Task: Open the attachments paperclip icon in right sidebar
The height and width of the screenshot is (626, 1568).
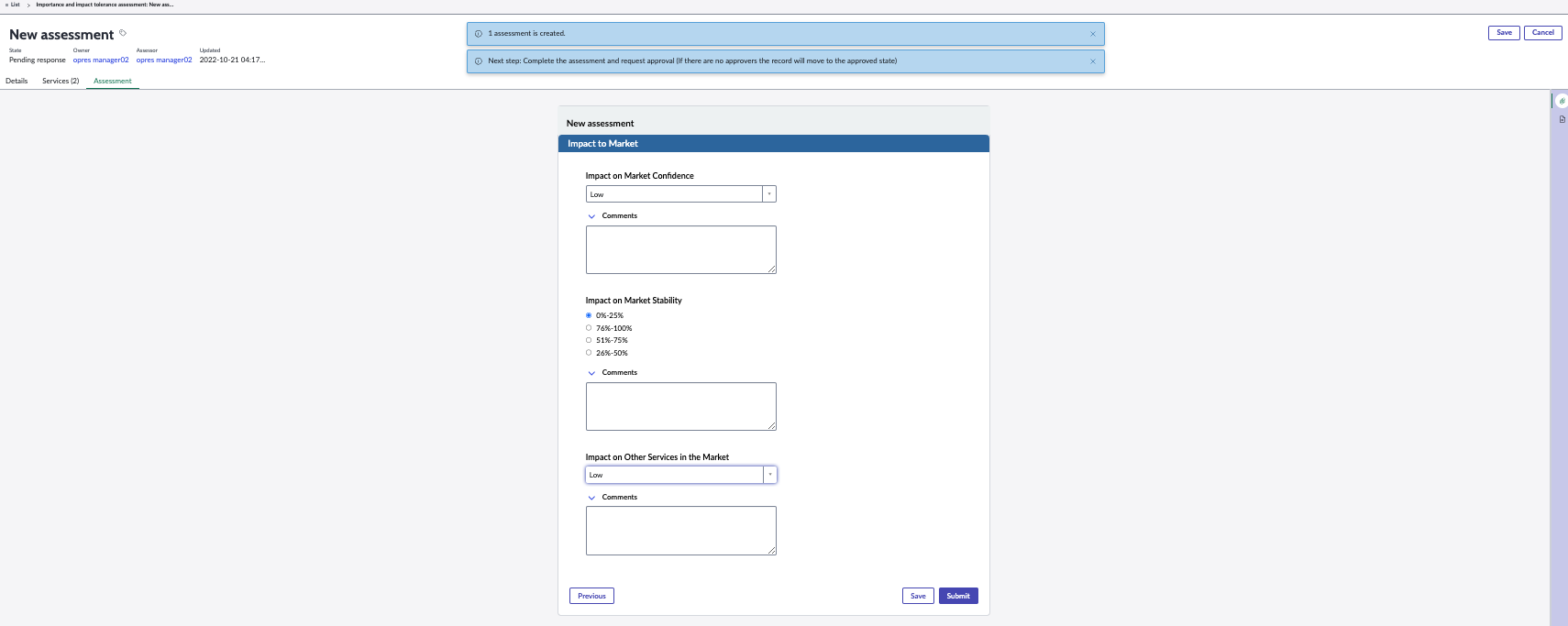Action: [x=1562, y=101]
